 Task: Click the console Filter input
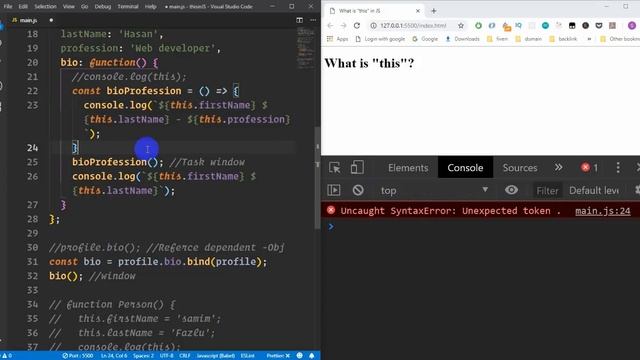[547, 191]
